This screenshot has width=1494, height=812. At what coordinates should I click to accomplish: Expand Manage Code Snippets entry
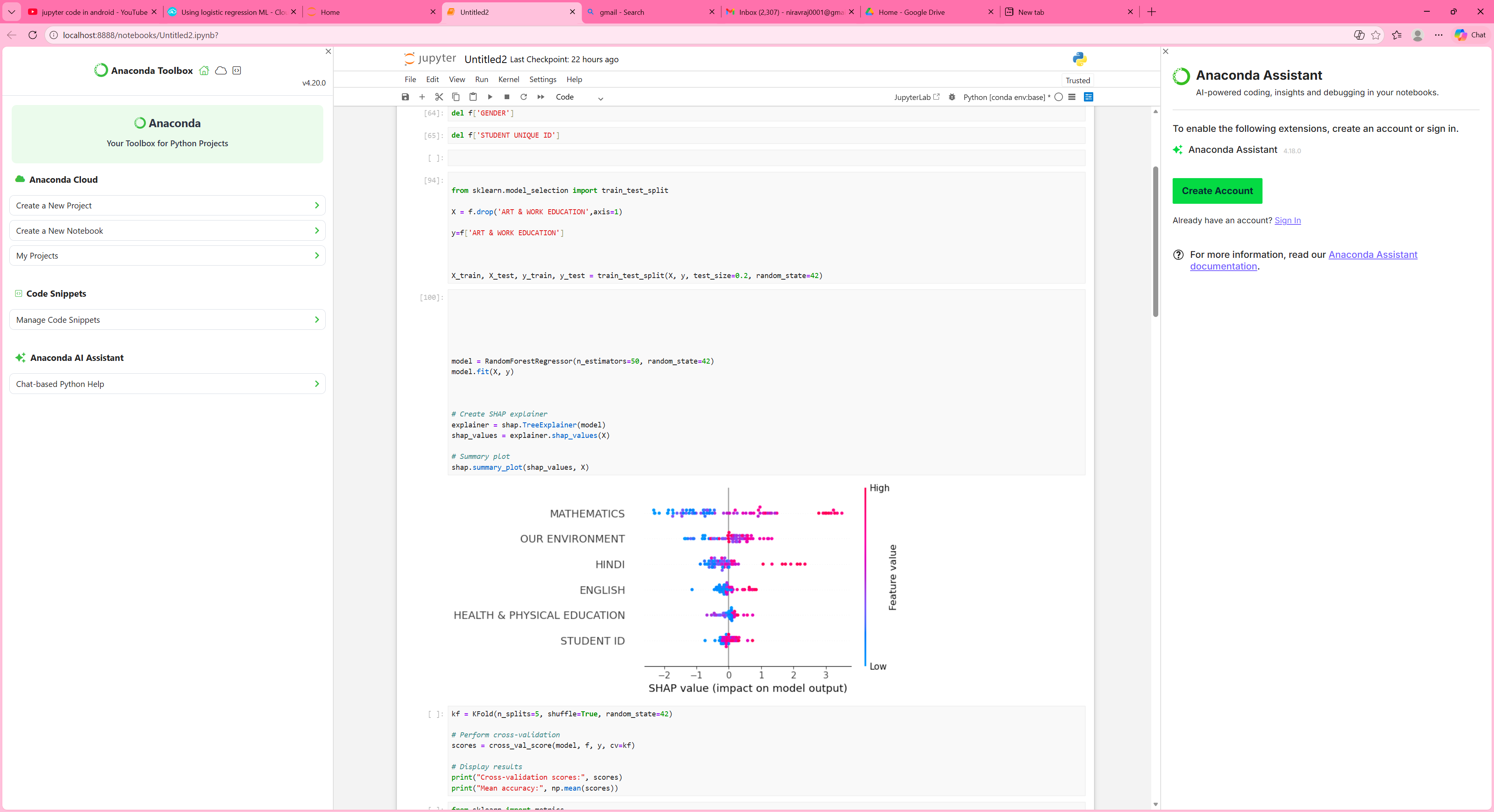167,319
